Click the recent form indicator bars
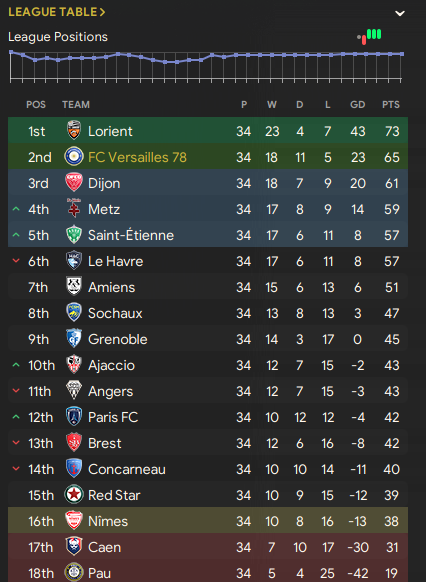This screenshot has width=426, height=582. [x=370, y=36]
